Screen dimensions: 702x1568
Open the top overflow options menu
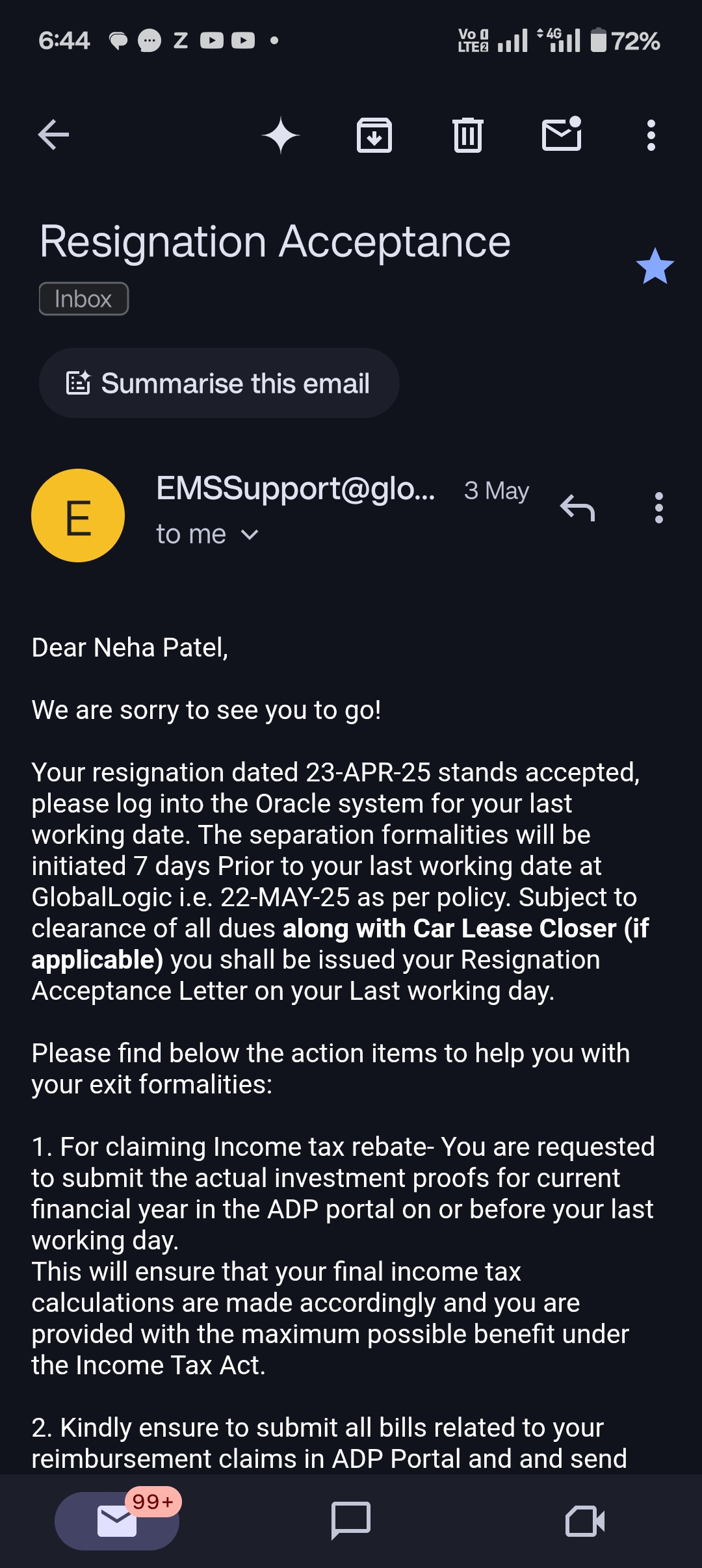pos(651,135)
